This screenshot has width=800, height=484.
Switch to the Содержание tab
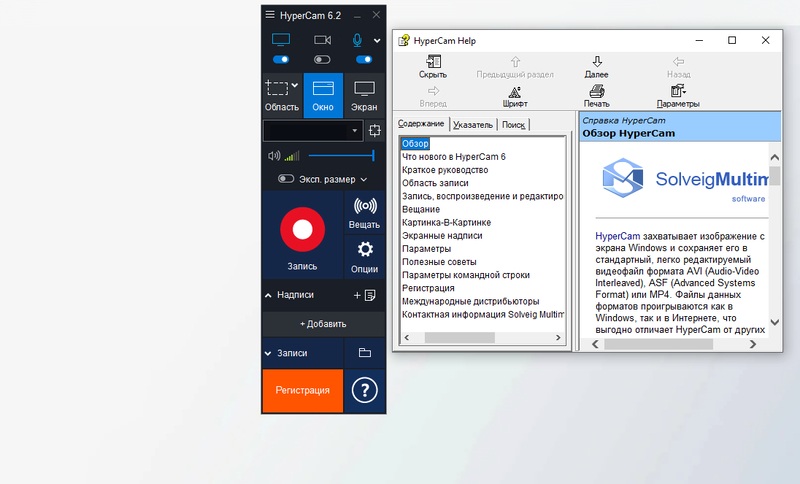pos(421,124)
